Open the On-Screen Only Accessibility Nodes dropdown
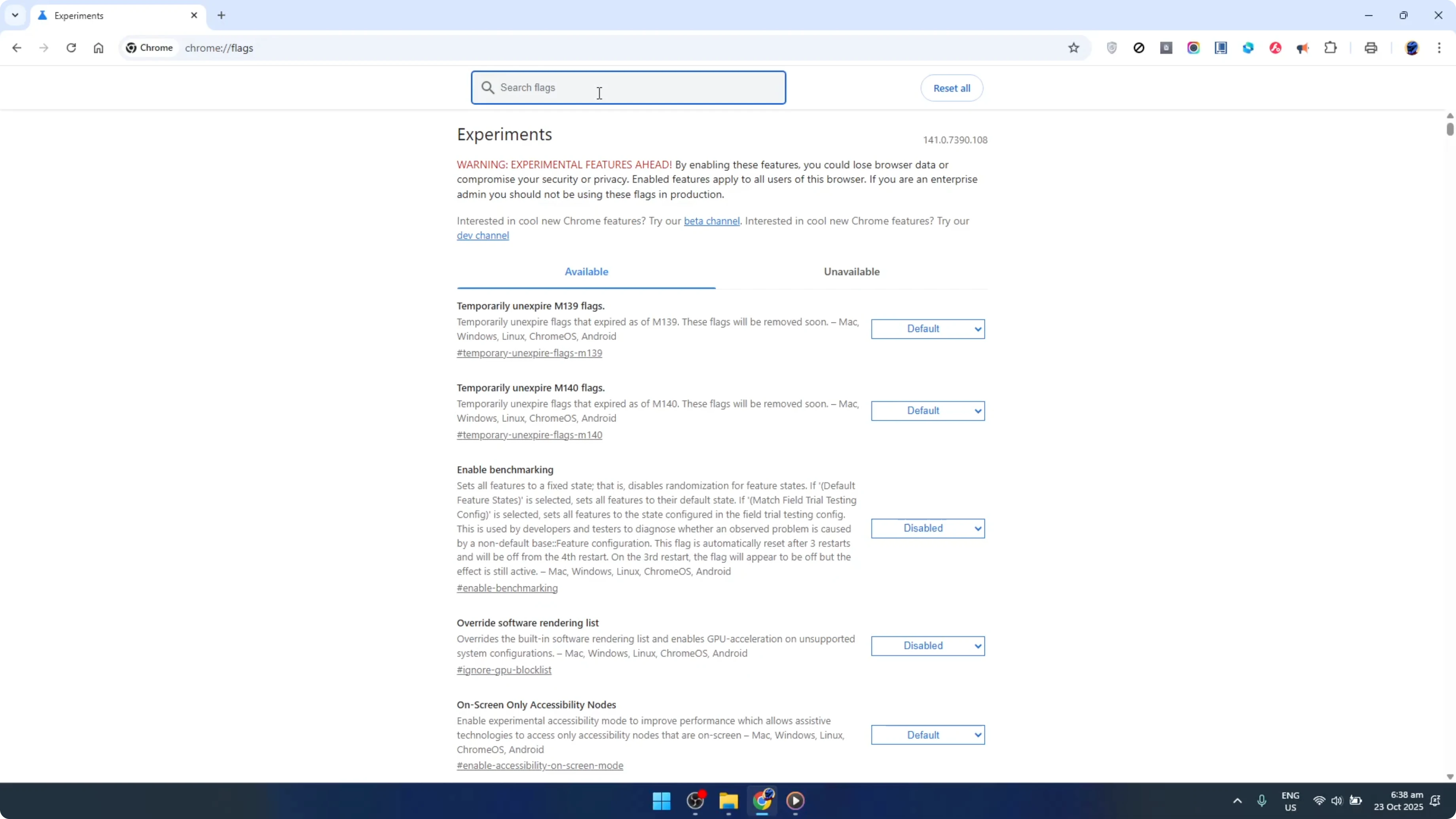 [x=928, y=734]
